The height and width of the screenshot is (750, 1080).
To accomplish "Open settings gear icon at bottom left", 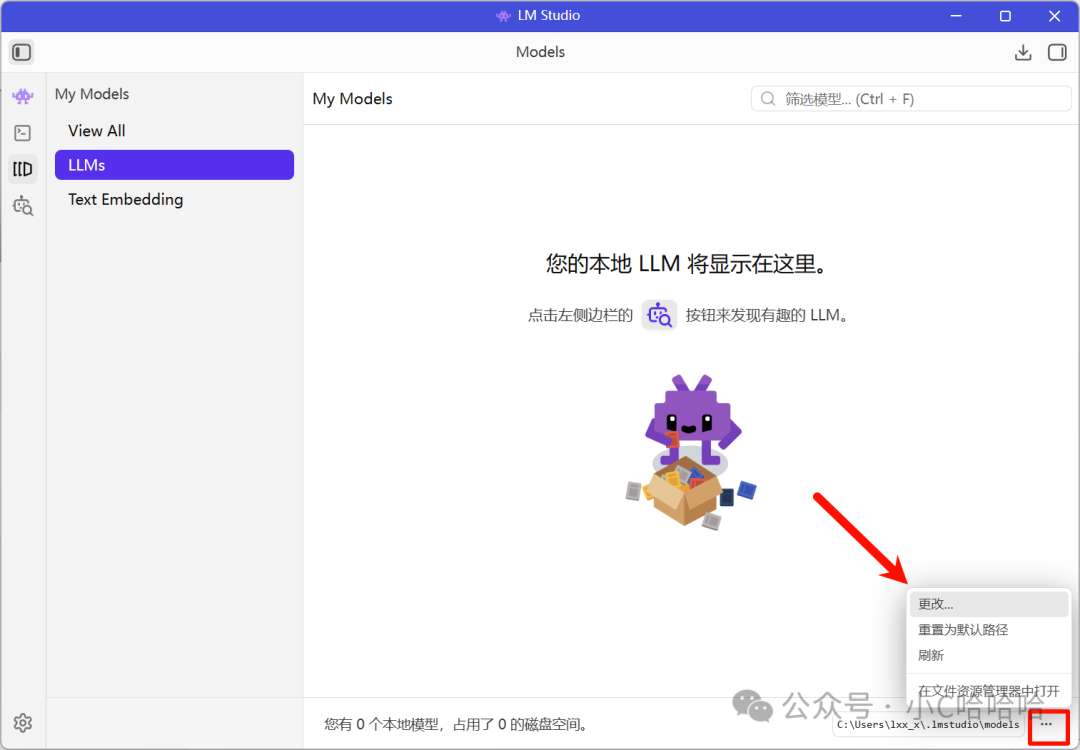I will tap(23, 722).
